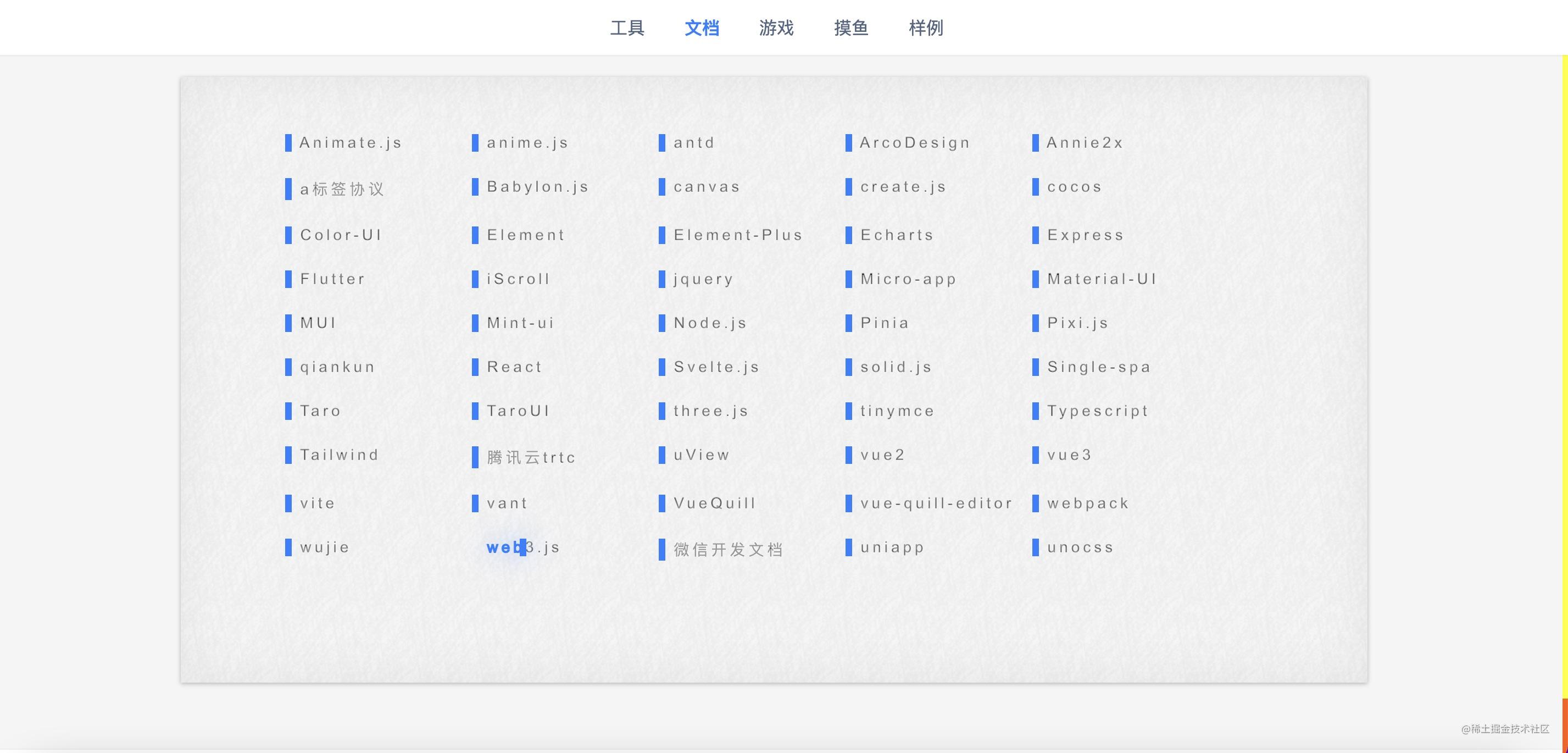Open Element-Plus docs
Screen dimensions: 1568x753
(x=738, y=235)
